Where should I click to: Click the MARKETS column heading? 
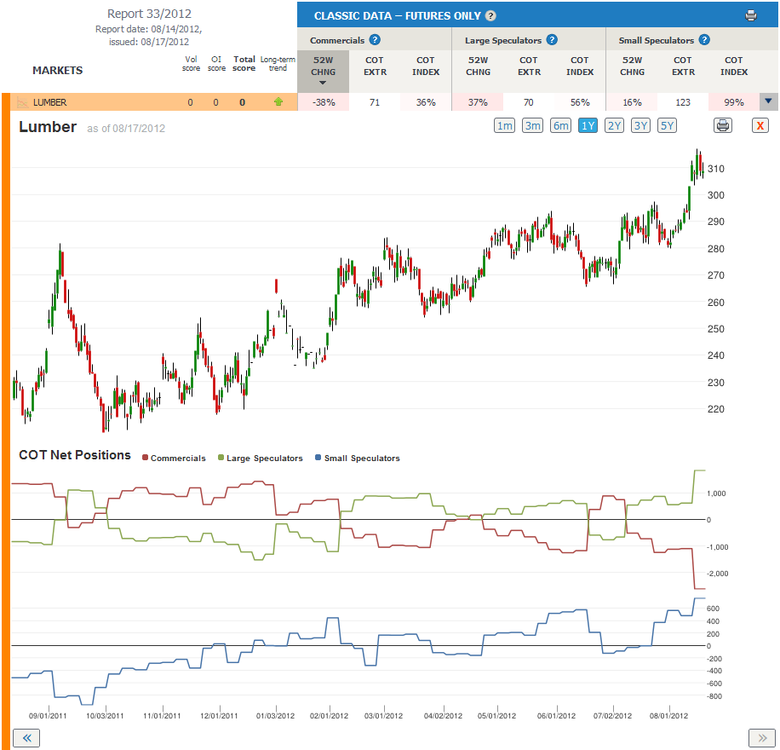(58, 70)
